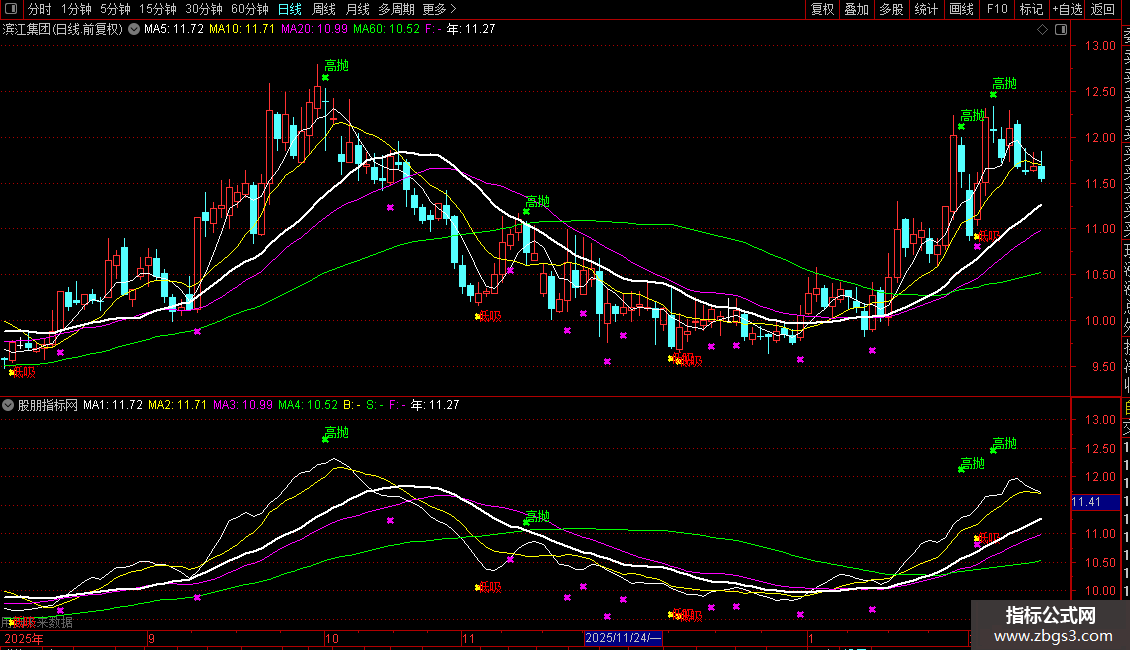
Task: Open the main chart indicator dropdown next to 滨江集团
Action: point(134,30)
